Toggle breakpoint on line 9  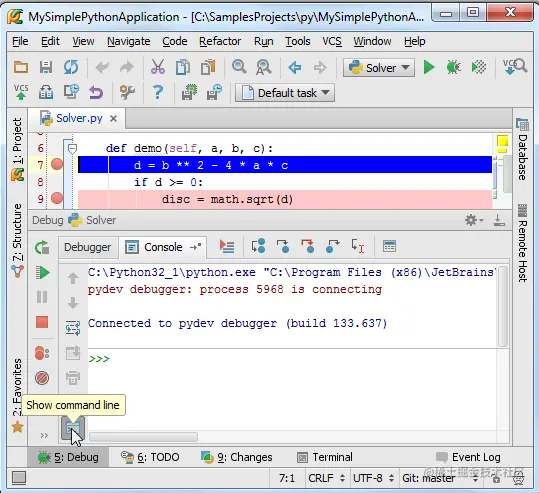point(57,198)
